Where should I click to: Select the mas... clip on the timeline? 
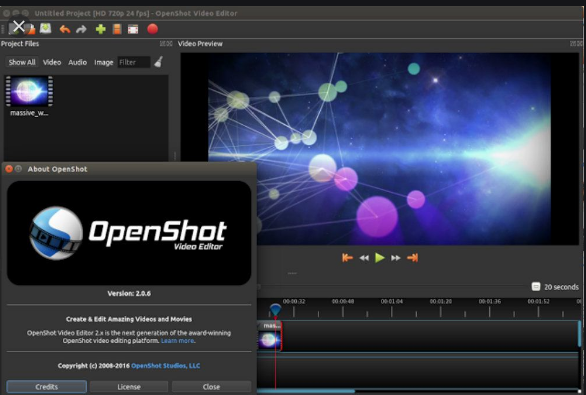[x=269, y=336]
